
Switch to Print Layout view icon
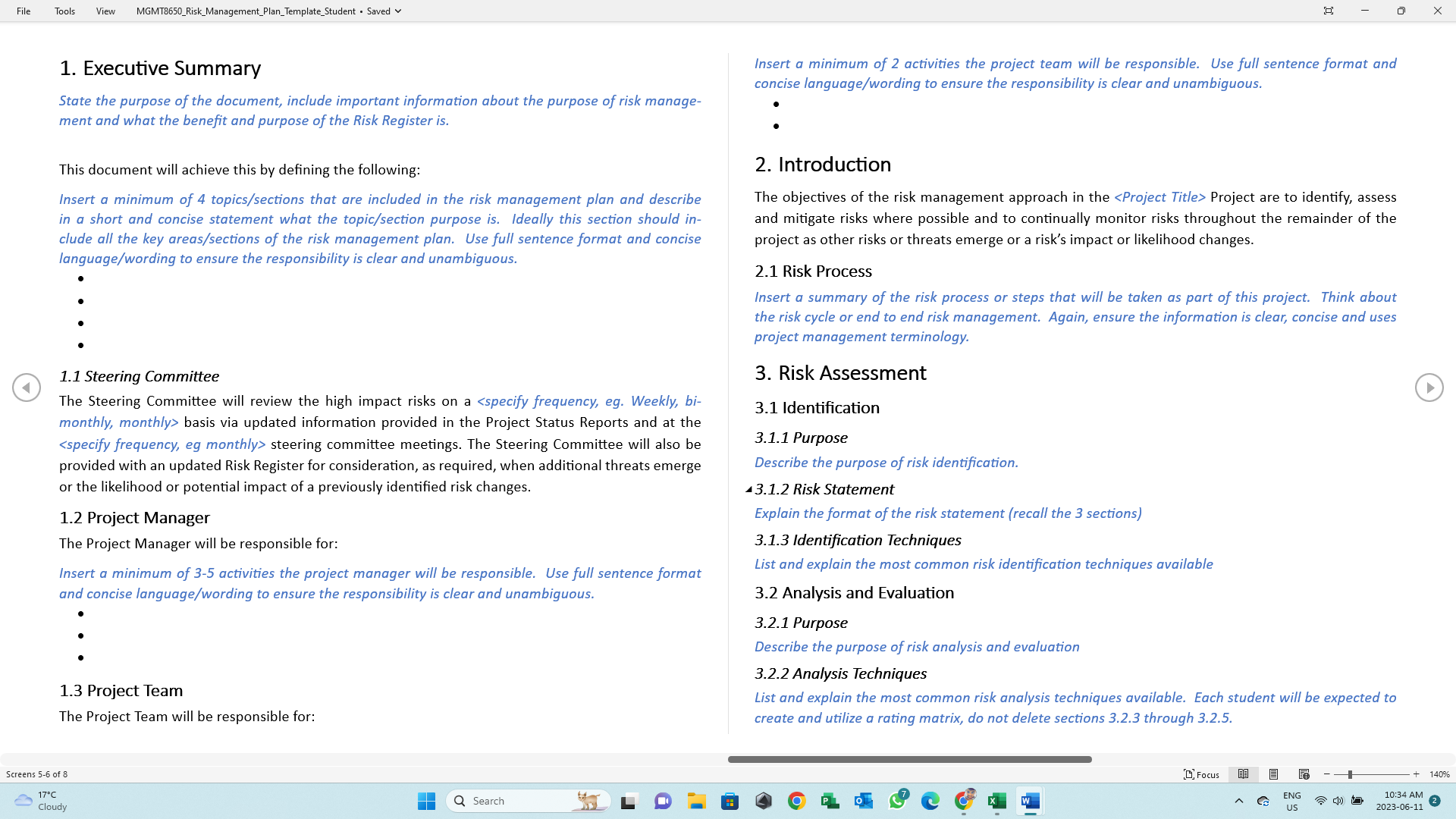(1273, 774)
